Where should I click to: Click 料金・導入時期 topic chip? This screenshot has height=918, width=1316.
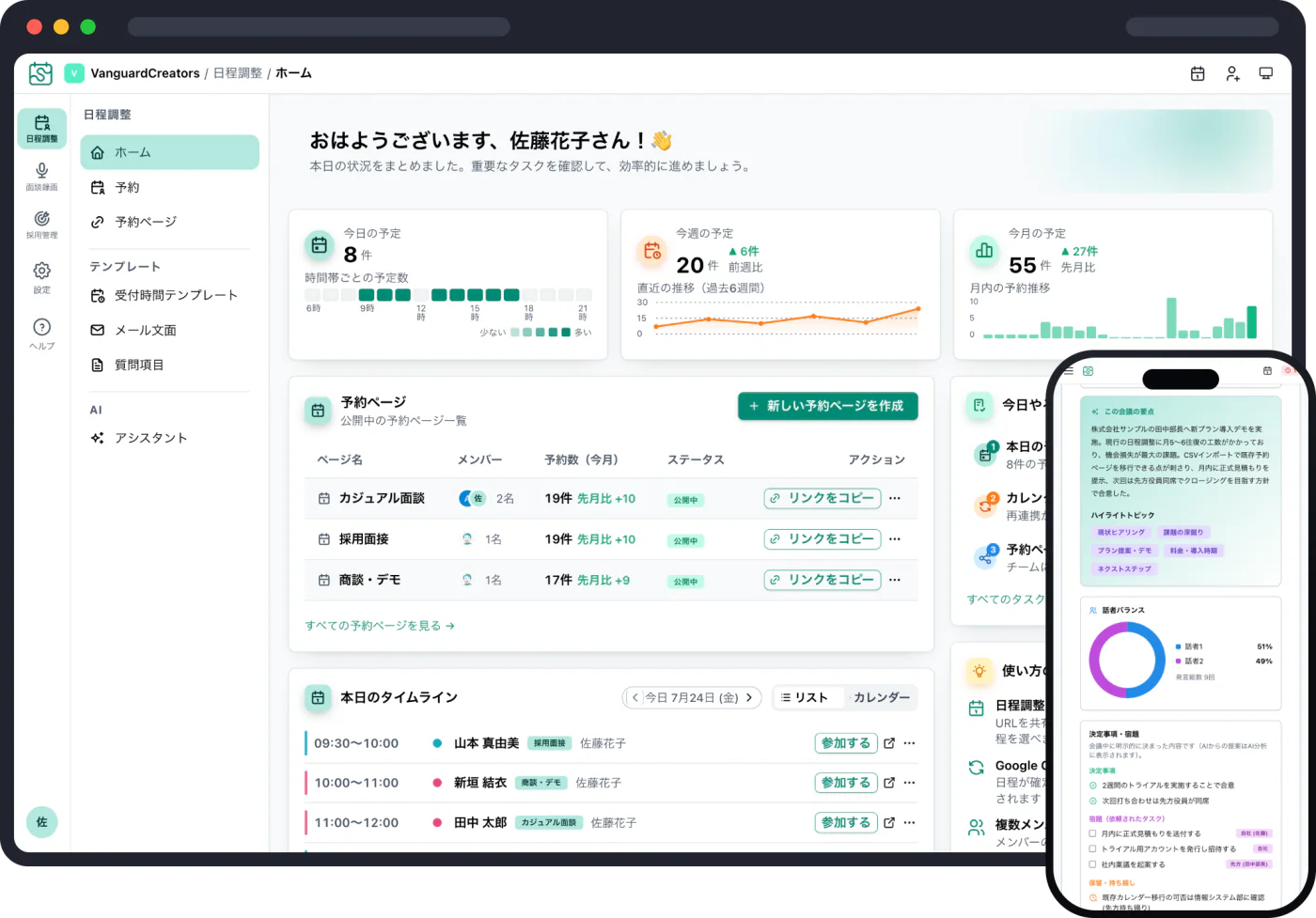click(x=1193, y=551)
